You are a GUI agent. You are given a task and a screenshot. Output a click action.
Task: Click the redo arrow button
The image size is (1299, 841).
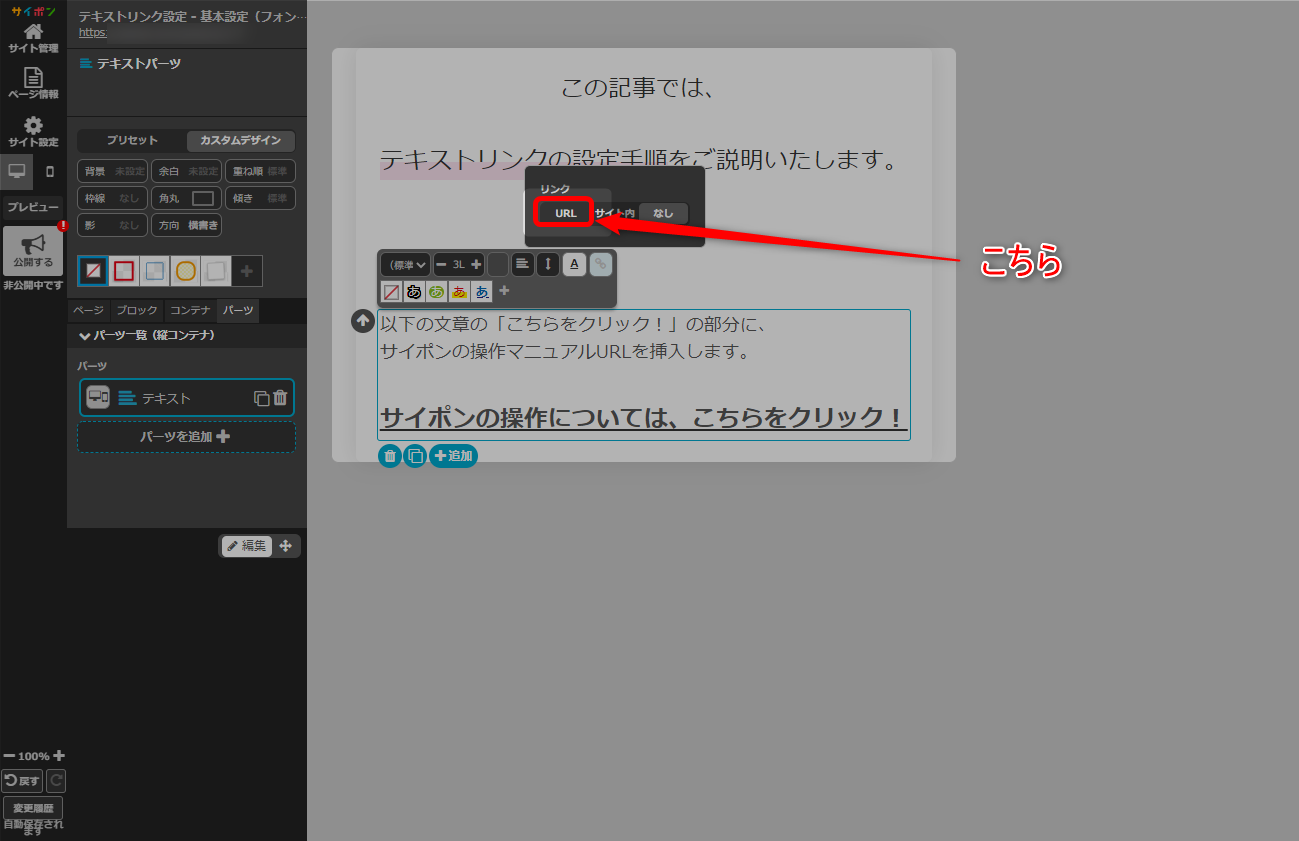(56, 781)
